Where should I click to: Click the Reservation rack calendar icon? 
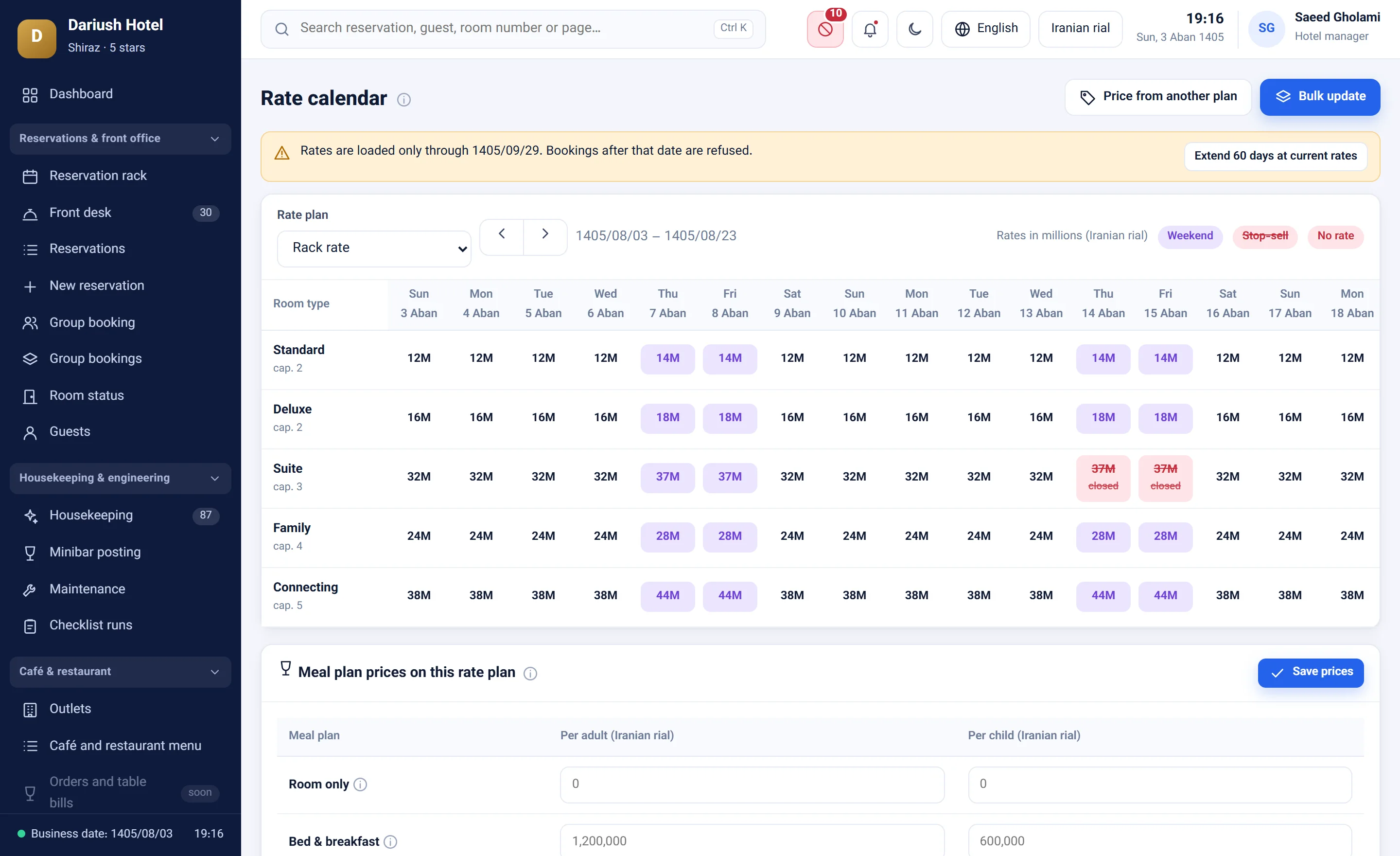30,177
